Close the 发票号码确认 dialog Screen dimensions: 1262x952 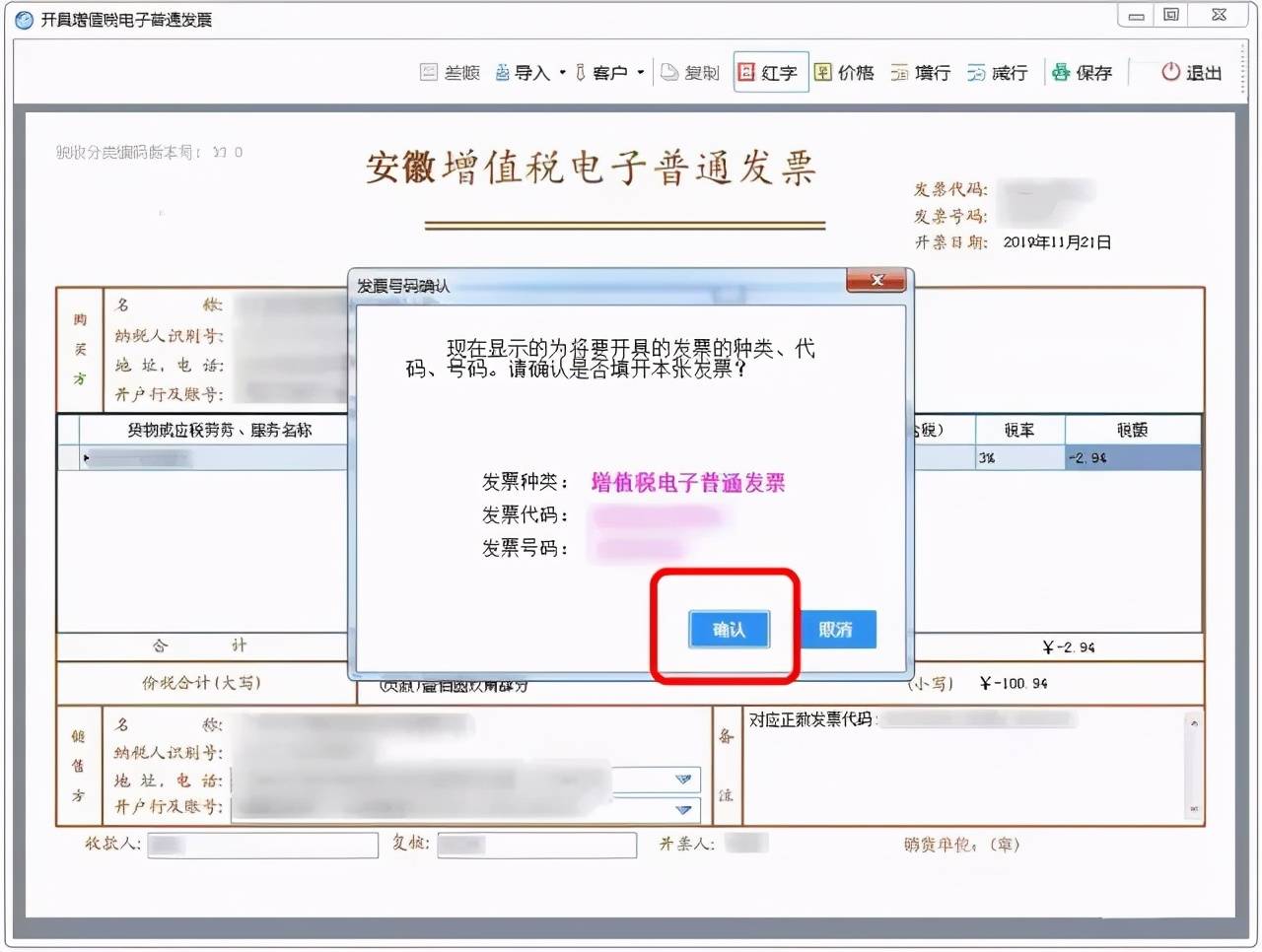coord(877,281)
